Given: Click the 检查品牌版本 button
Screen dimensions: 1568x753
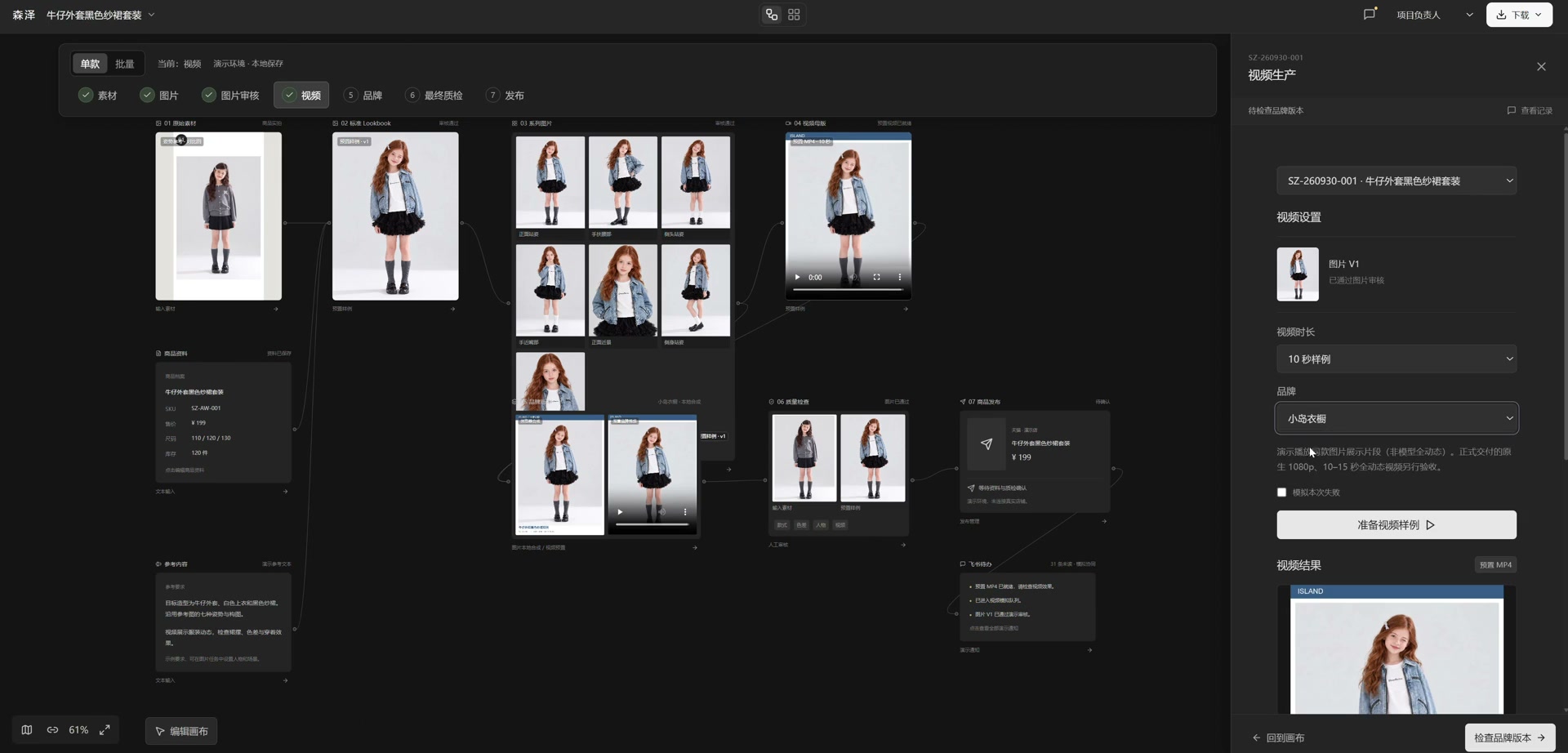Looking at the screenshot, I should pyautogui.click(x=1509, y=737).
